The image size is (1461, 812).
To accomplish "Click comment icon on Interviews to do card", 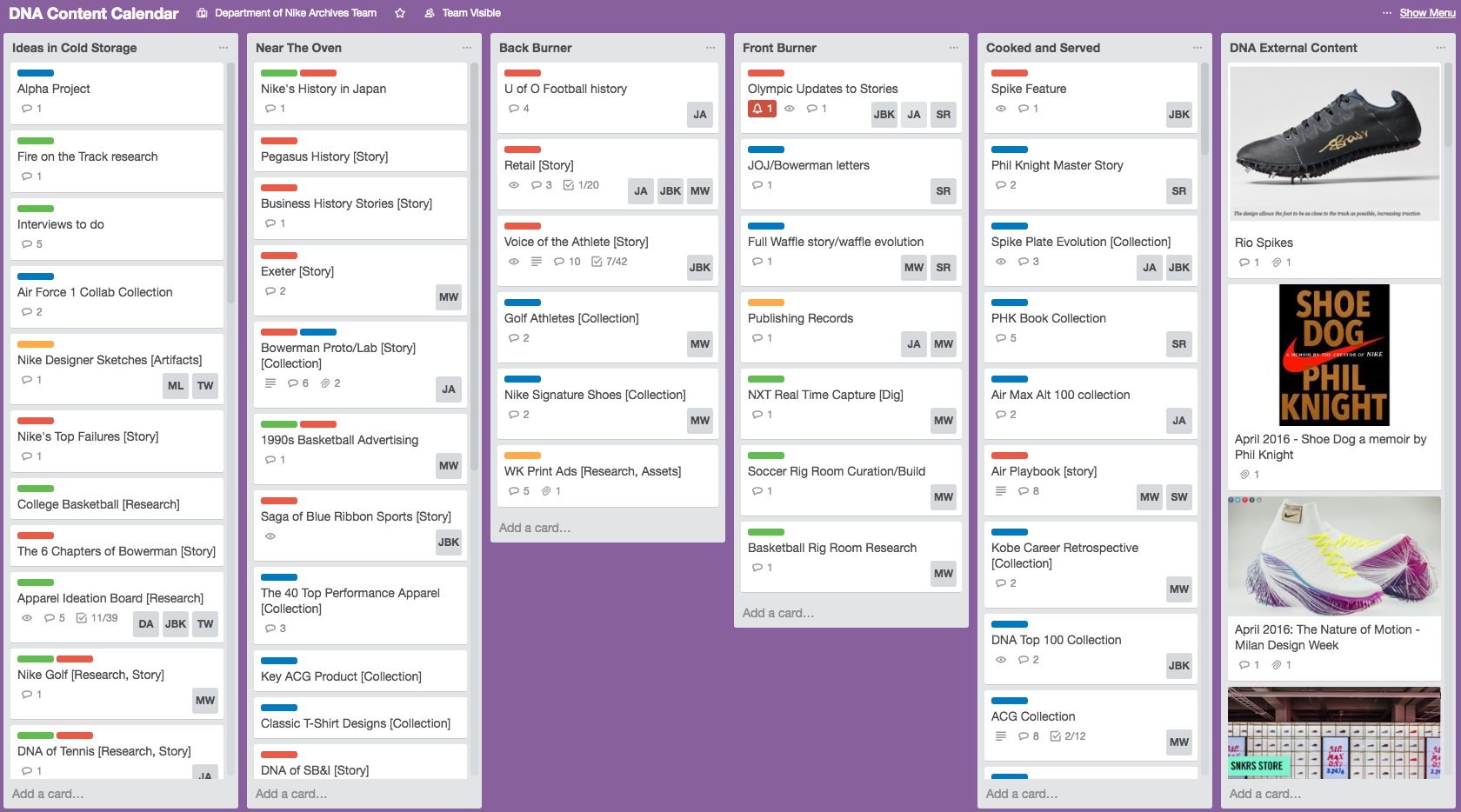I will [27, 244].
